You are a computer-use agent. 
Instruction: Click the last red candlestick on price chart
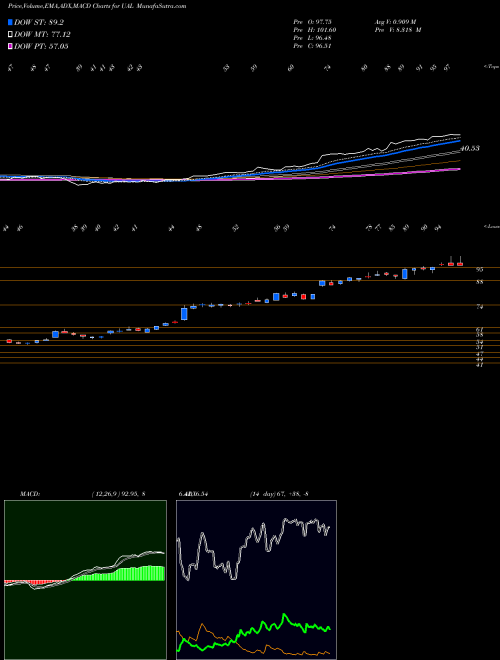460,264
